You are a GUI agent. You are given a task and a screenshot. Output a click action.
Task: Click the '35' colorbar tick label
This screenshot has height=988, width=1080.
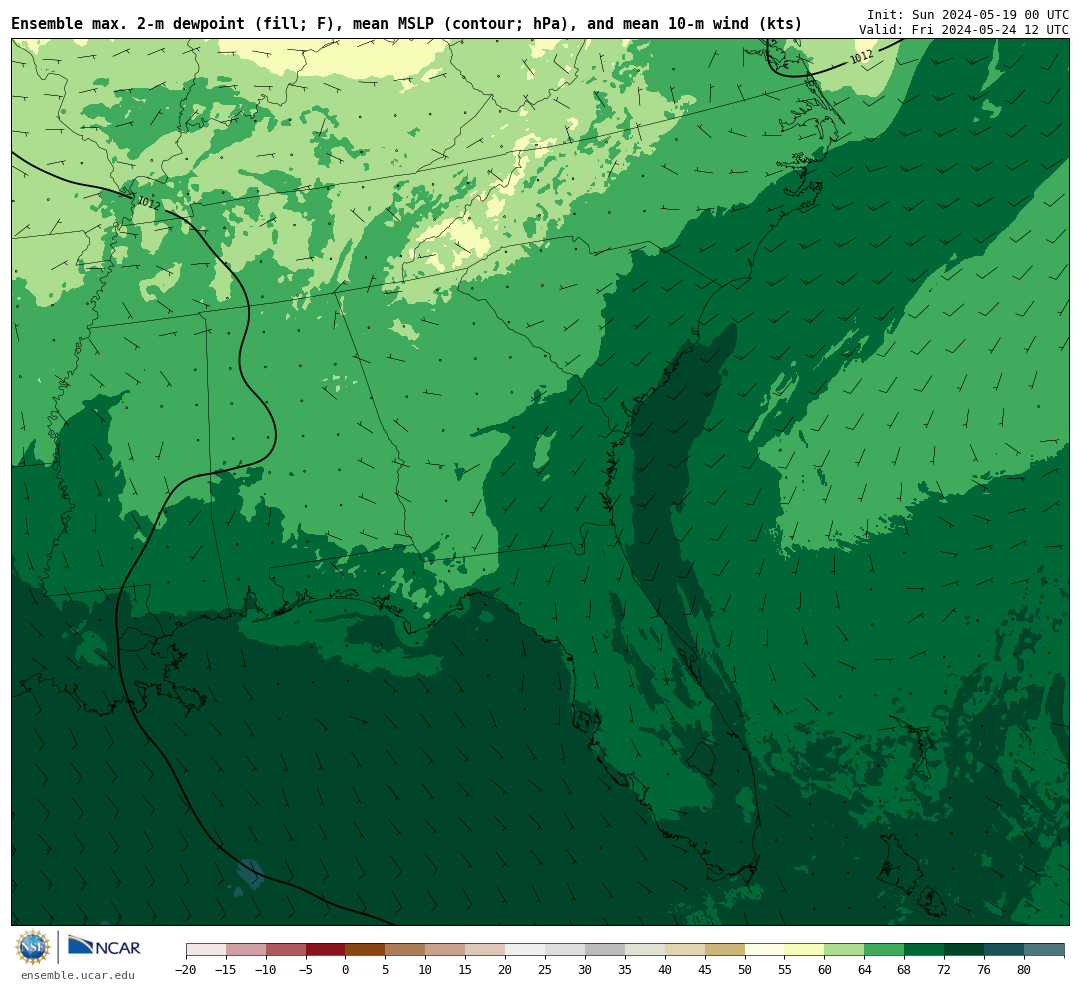point(625,969)
